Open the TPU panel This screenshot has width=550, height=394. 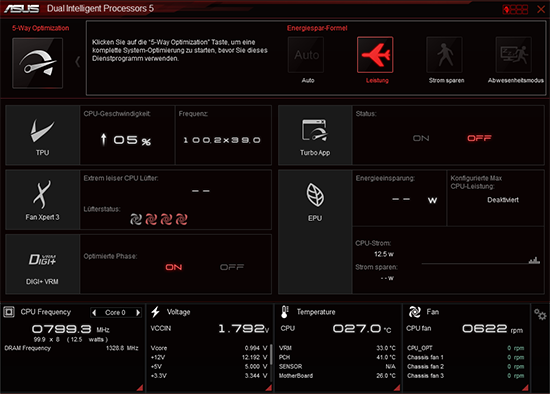42,135
